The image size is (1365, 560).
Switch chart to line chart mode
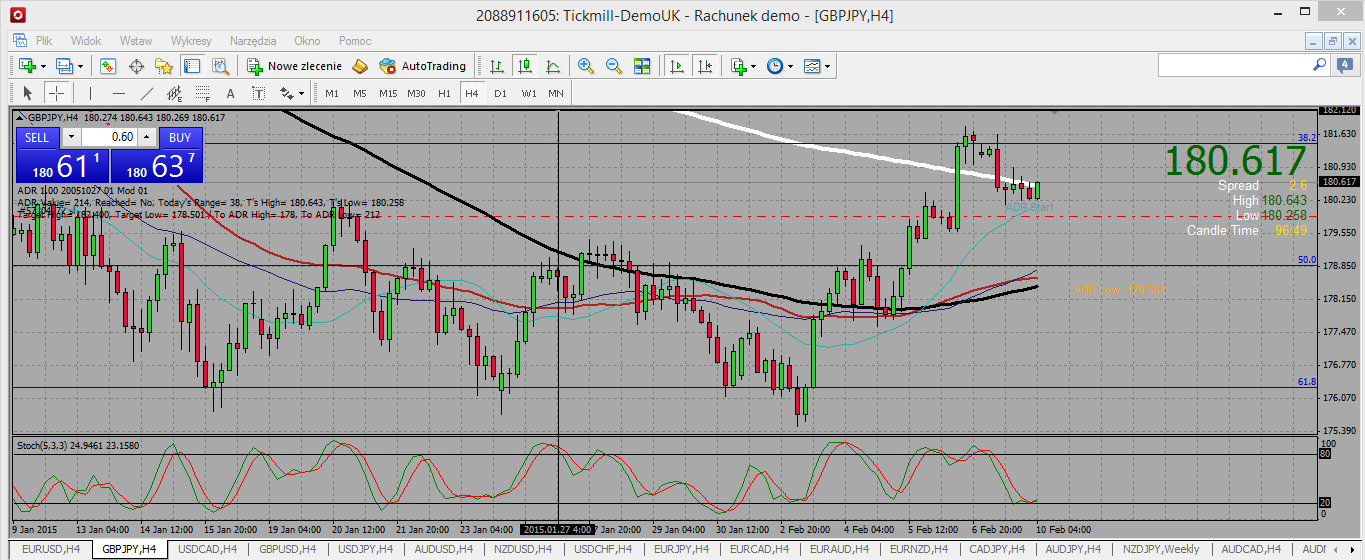pyautogui.click(x=553, y=66)
